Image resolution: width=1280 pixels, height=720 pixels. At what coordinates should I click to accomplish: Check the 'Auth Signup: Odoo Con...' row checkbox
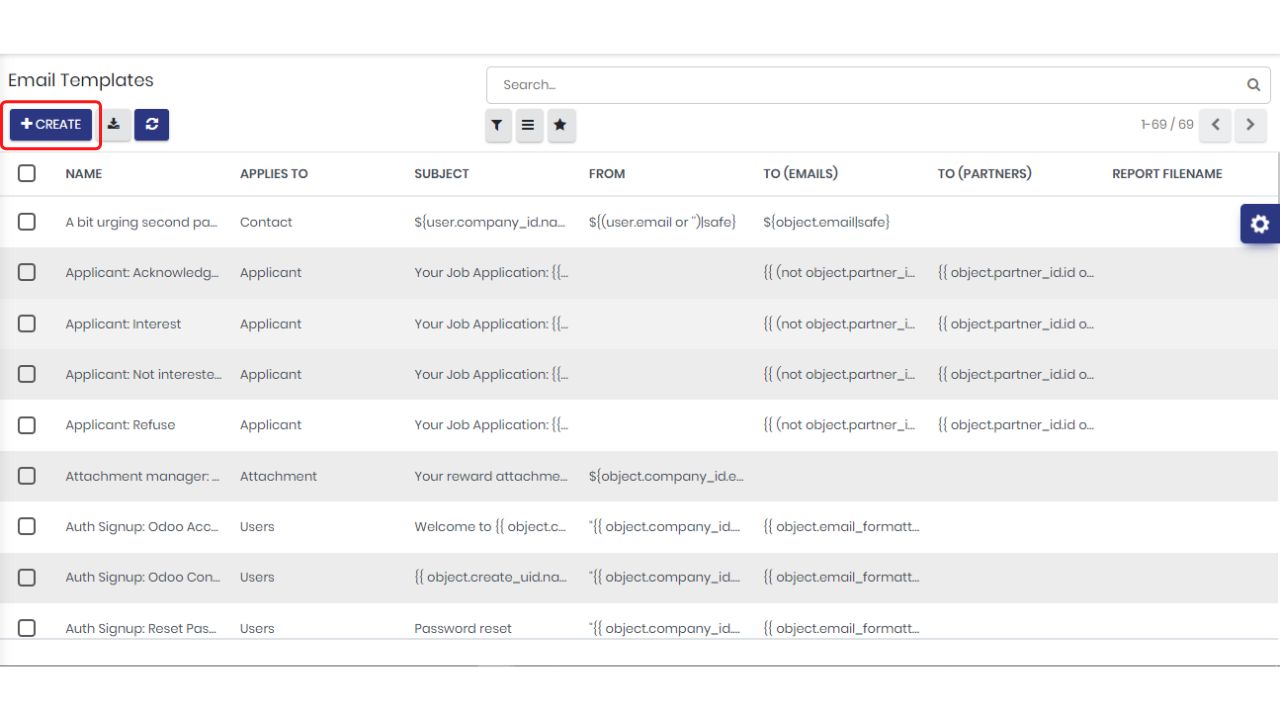click(x=27, y=577)
